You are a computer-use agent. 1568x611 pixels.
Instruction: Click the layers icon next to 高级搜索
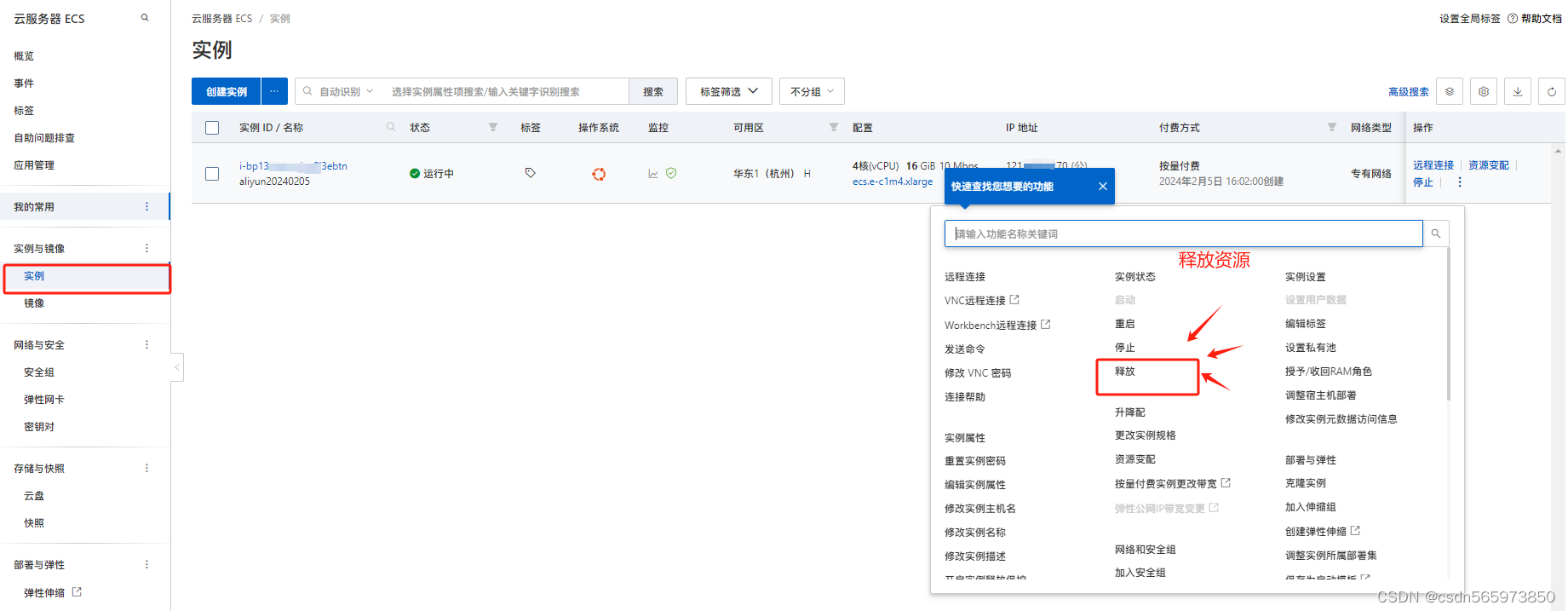pos(1450,91)
